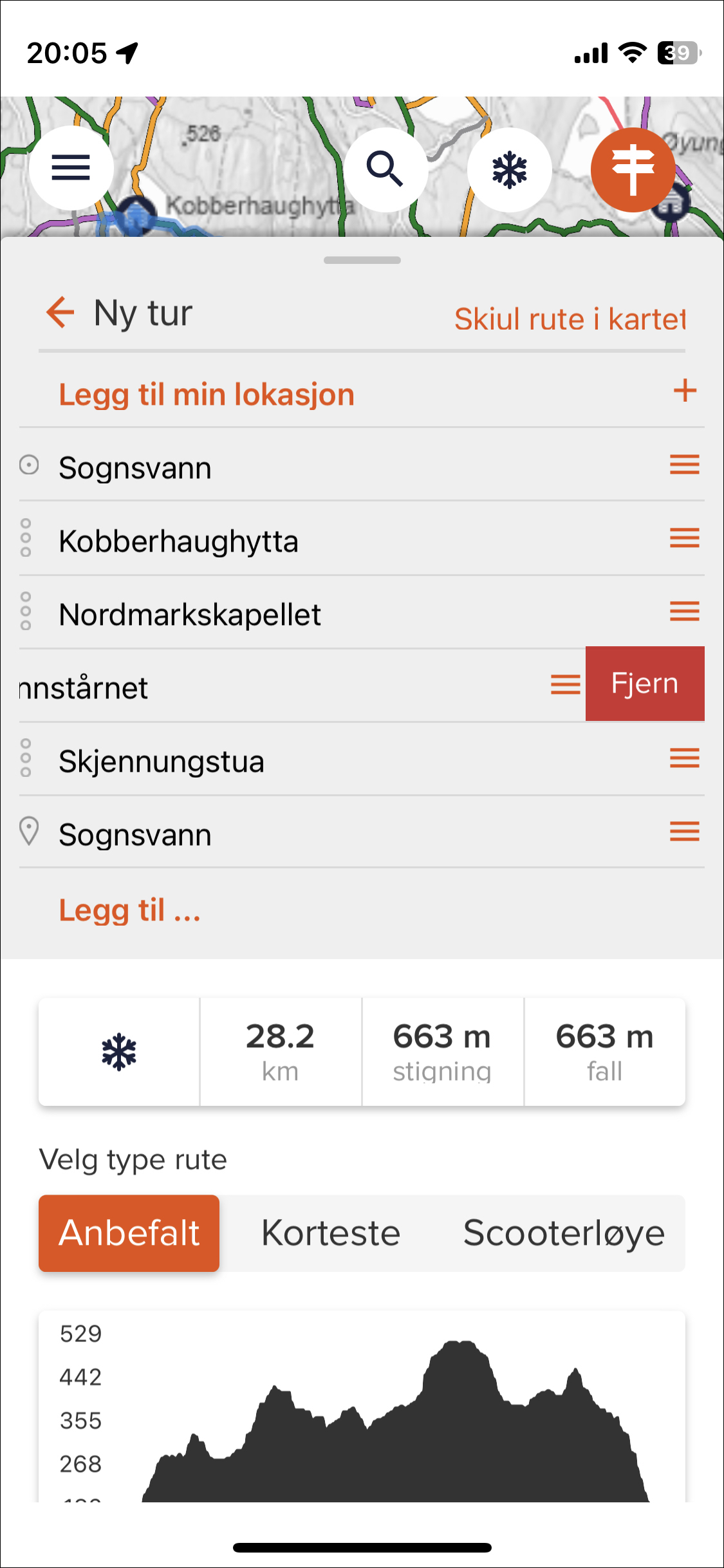Tap Skjul rute i kartet link

click(x=570, y=319)
